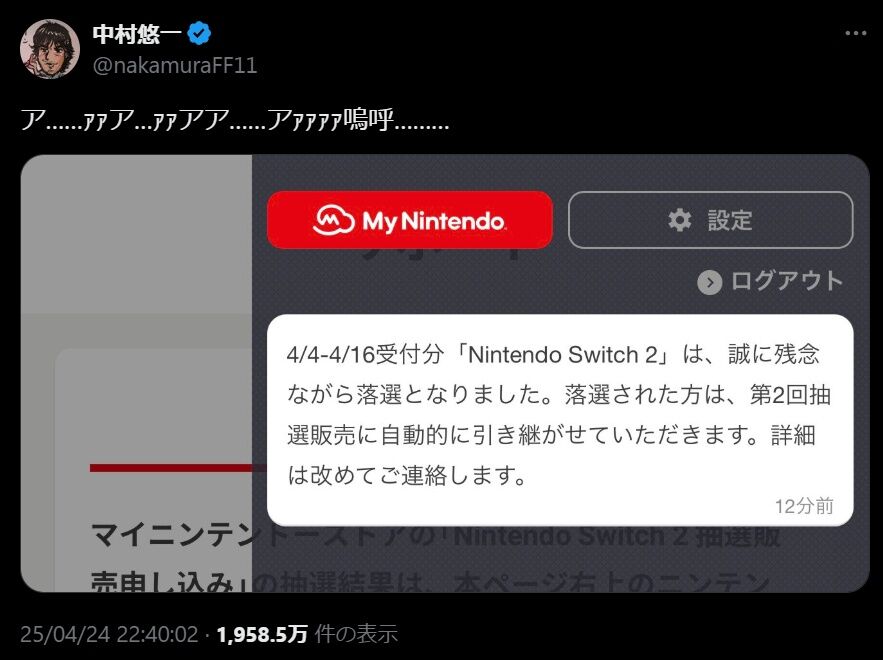Click the 12分前 notification timestamp
This screenshot has width=883, height=660.
point(804,506)
